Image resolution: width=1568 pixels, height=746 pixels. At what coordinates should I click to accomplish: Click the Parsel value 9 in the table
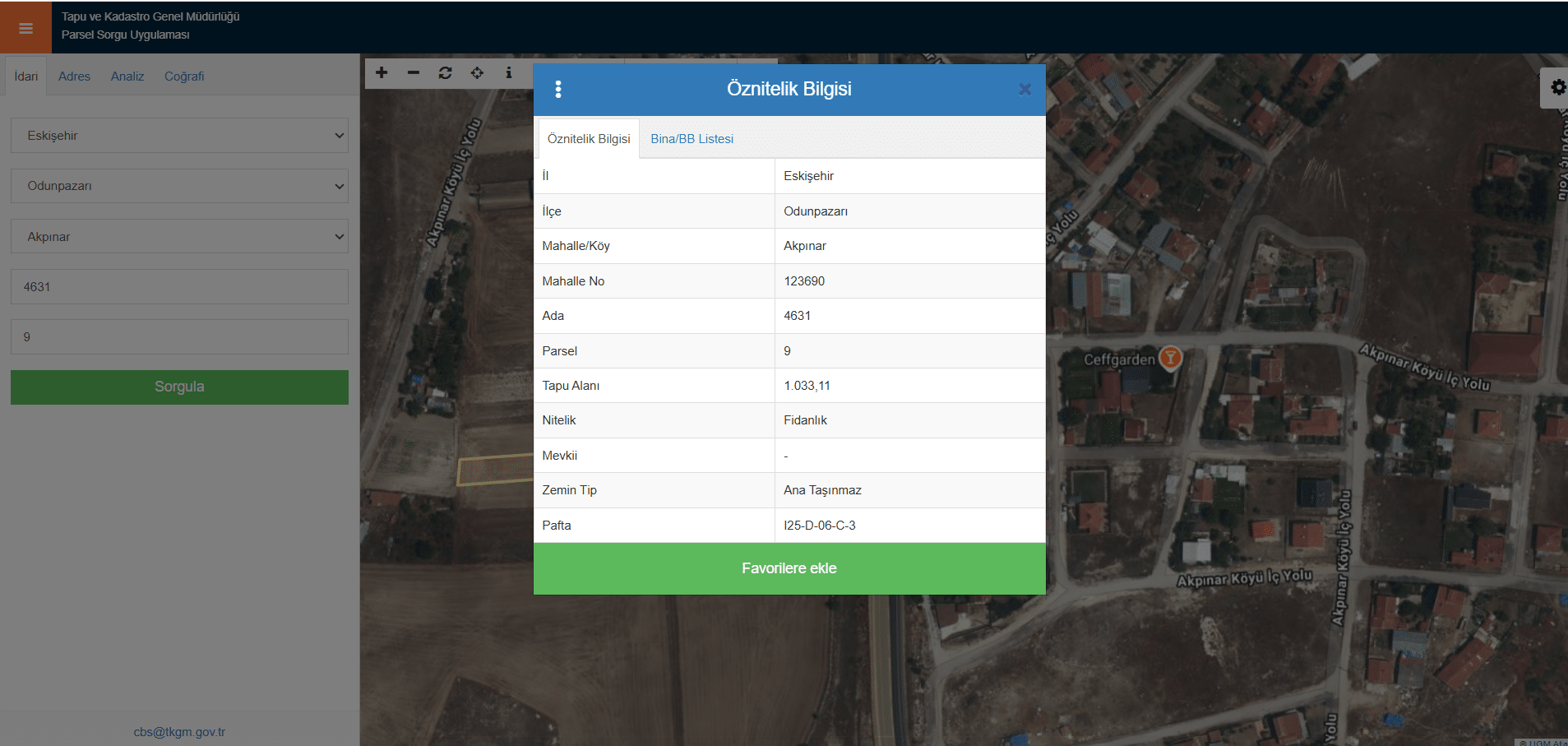[787, 351]
